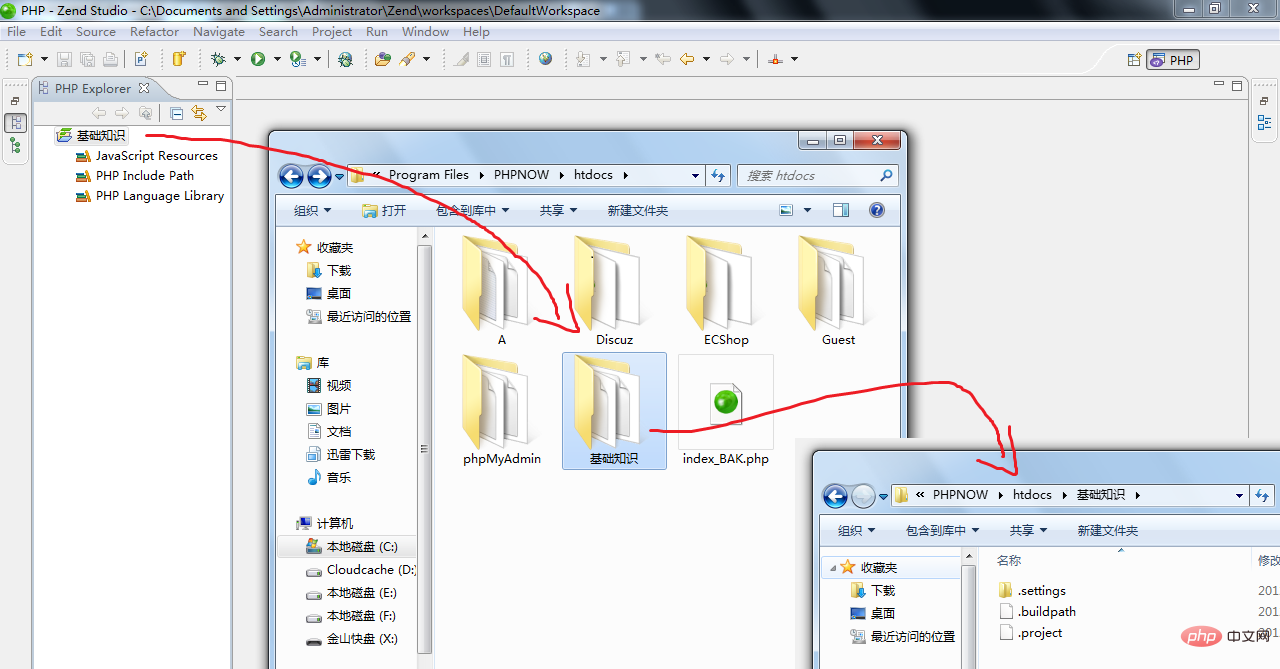
Task: Click the Print toolbar icon
Action: pyautogui.click(x=110, y=60)
